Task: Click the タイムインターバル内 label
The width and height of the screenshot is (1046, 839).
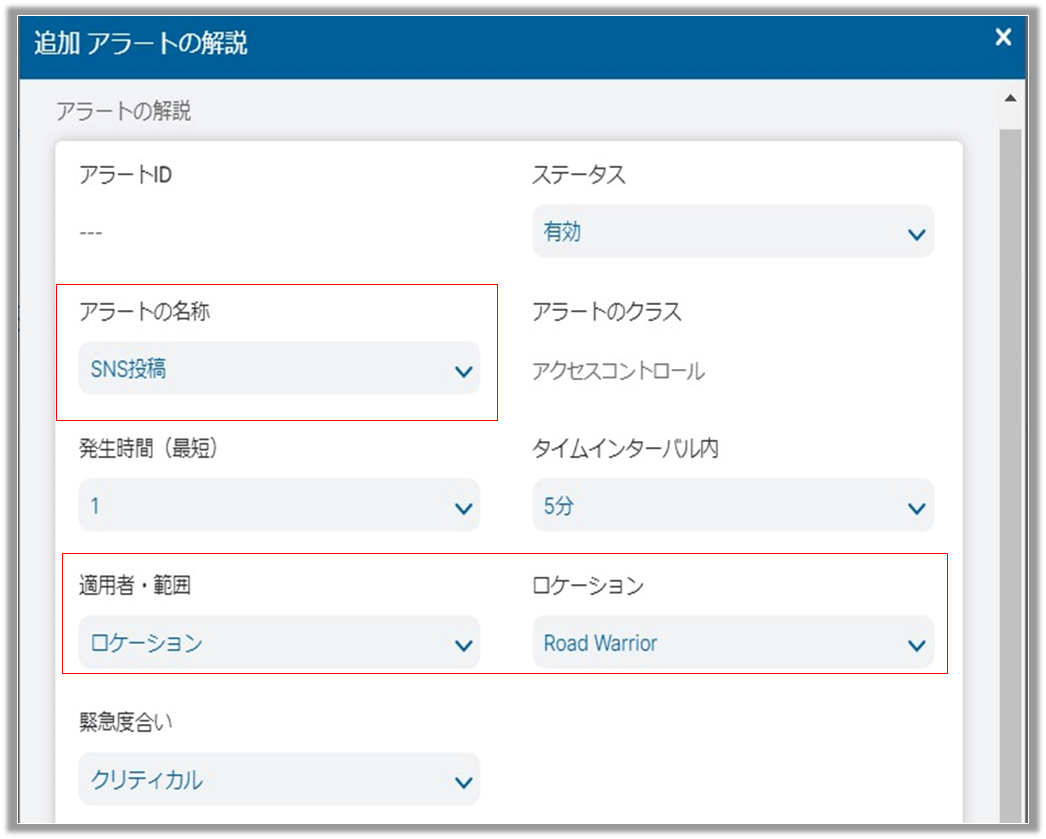Action: coord(625,448)
